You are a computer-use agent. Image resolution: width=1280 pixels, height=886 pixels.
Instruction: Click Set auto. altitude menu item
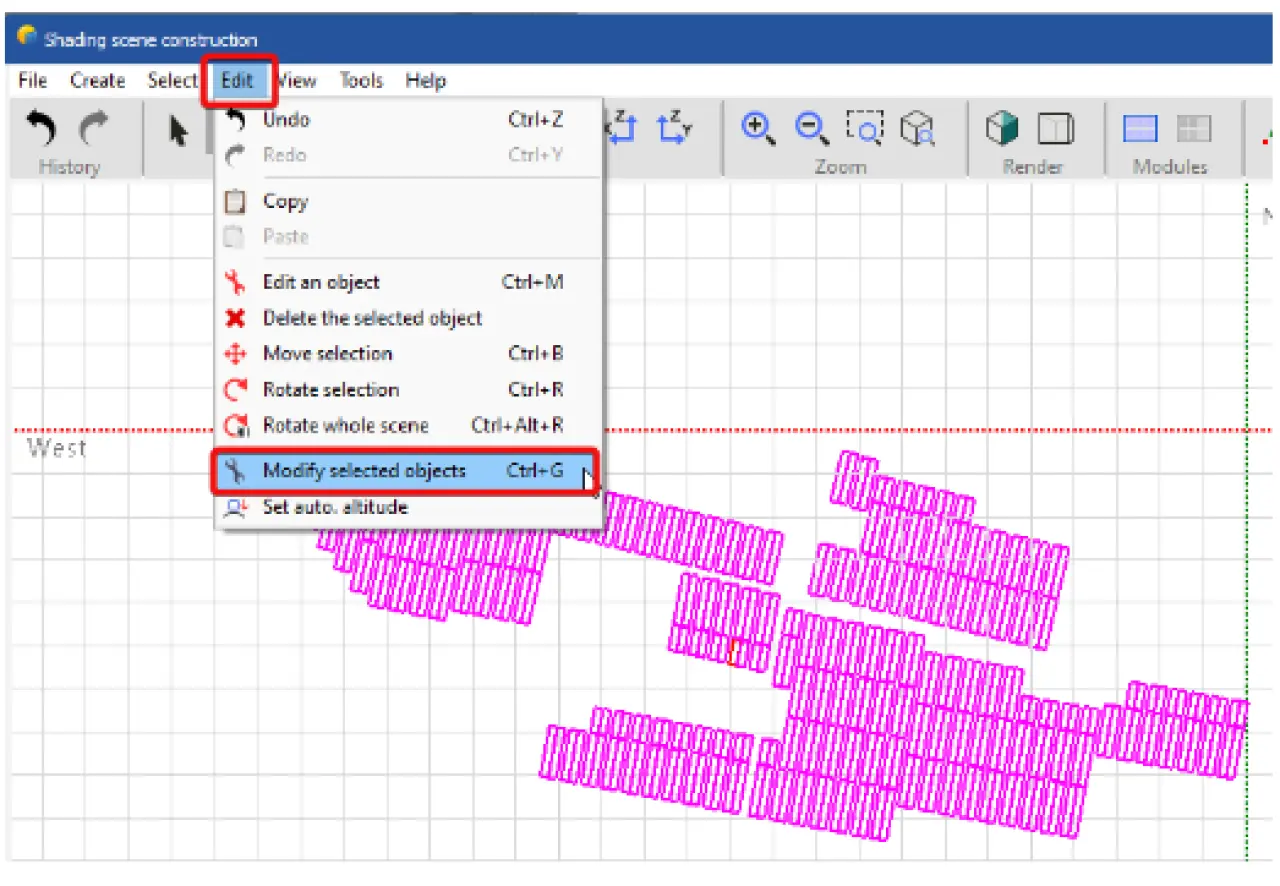335,507
